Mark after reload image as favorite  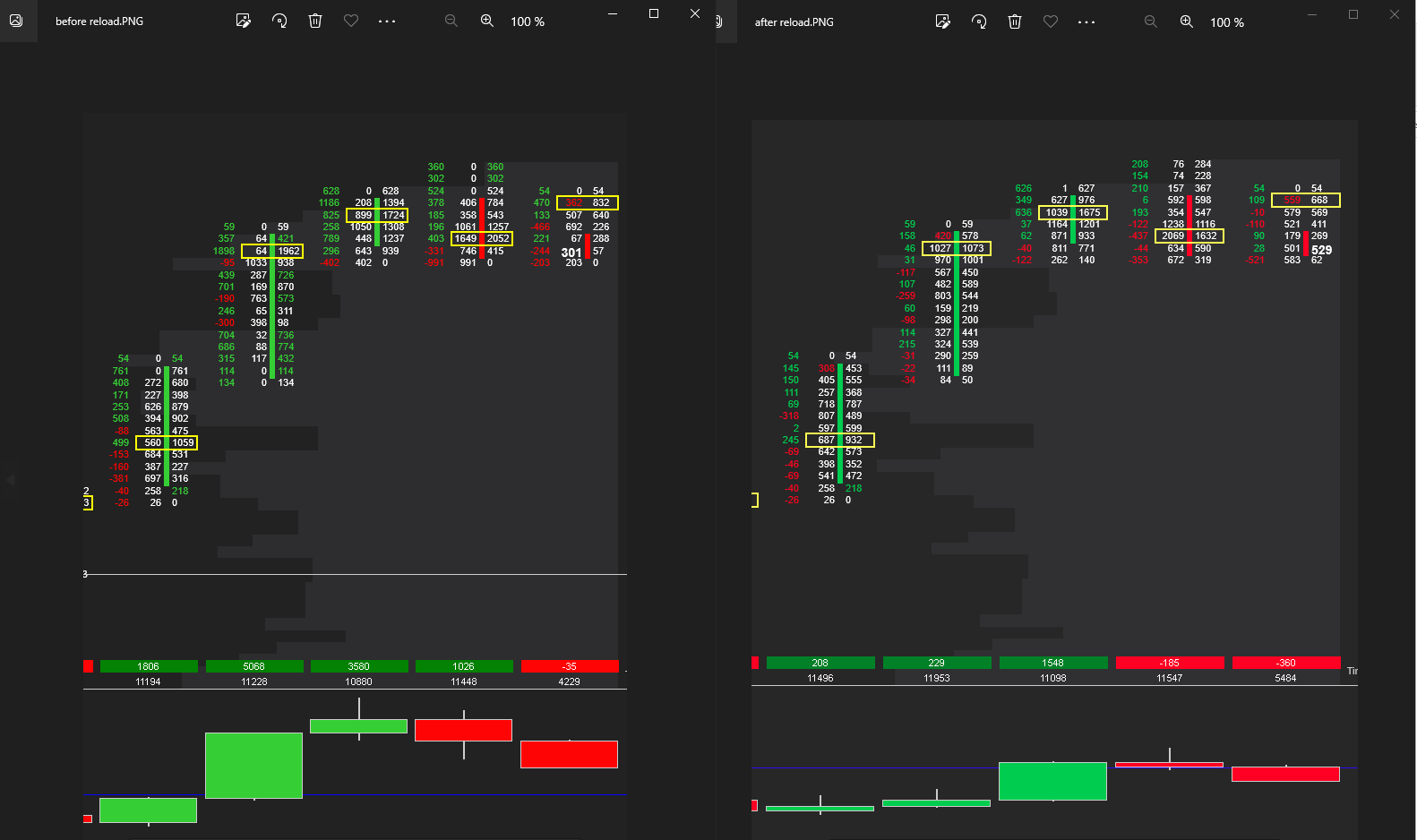1051,21
